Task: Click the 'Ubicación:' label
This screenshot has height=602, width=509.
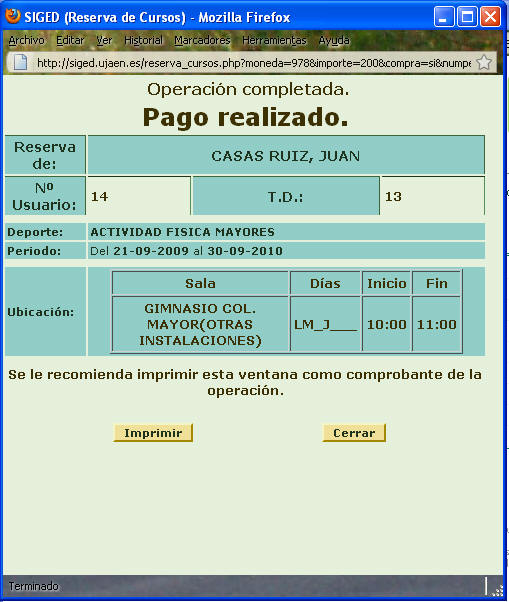Action: (41, 312)
